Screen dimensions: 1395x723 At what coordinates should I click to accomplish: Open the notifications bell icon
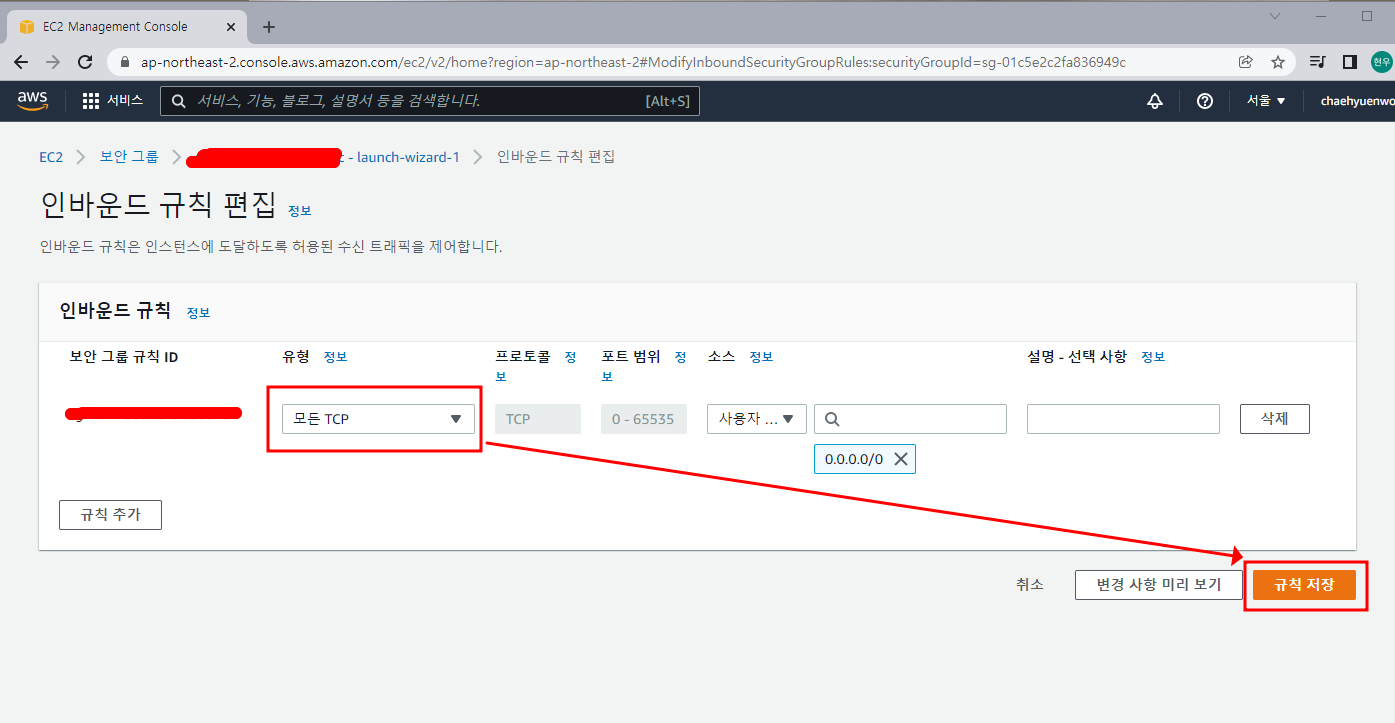(1155, 100)
